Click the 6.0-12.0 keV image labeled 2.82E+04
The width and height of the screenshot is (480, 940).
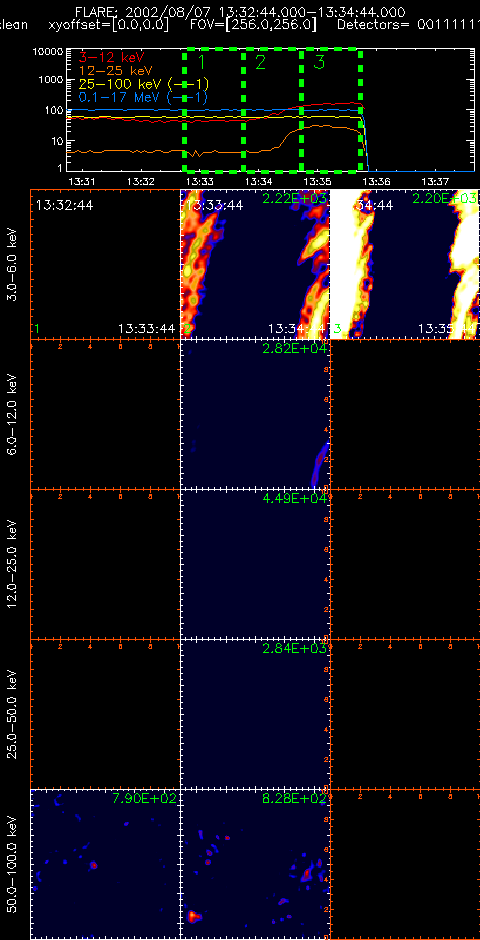click(255, 414)
